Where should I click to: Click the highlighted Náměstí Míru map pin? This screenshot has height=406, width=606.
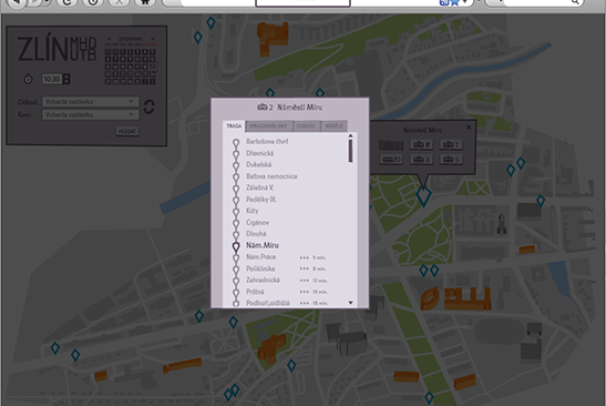[x=423, y=195]
